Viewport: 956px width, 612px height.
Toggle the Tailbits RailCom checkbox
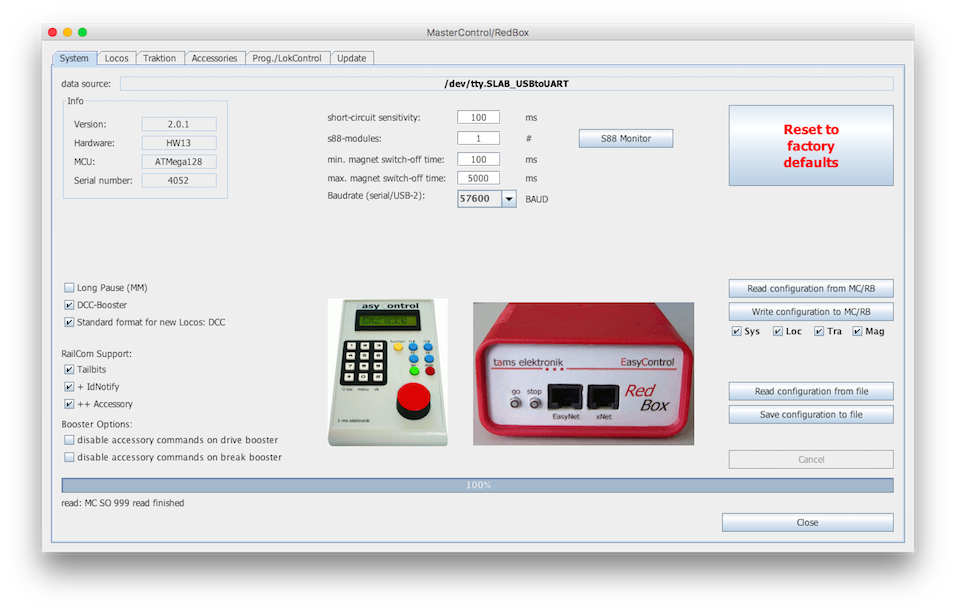69,370
